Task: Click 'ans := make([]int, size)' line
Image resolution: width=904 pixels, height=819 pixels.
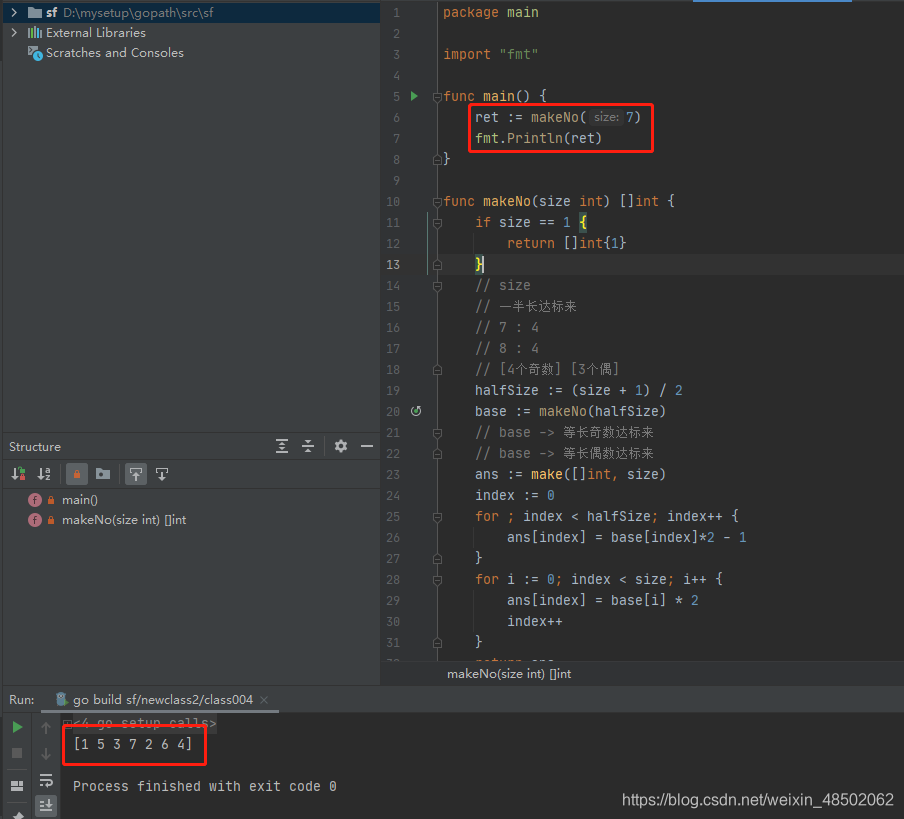Action: [x=570, y=474]
